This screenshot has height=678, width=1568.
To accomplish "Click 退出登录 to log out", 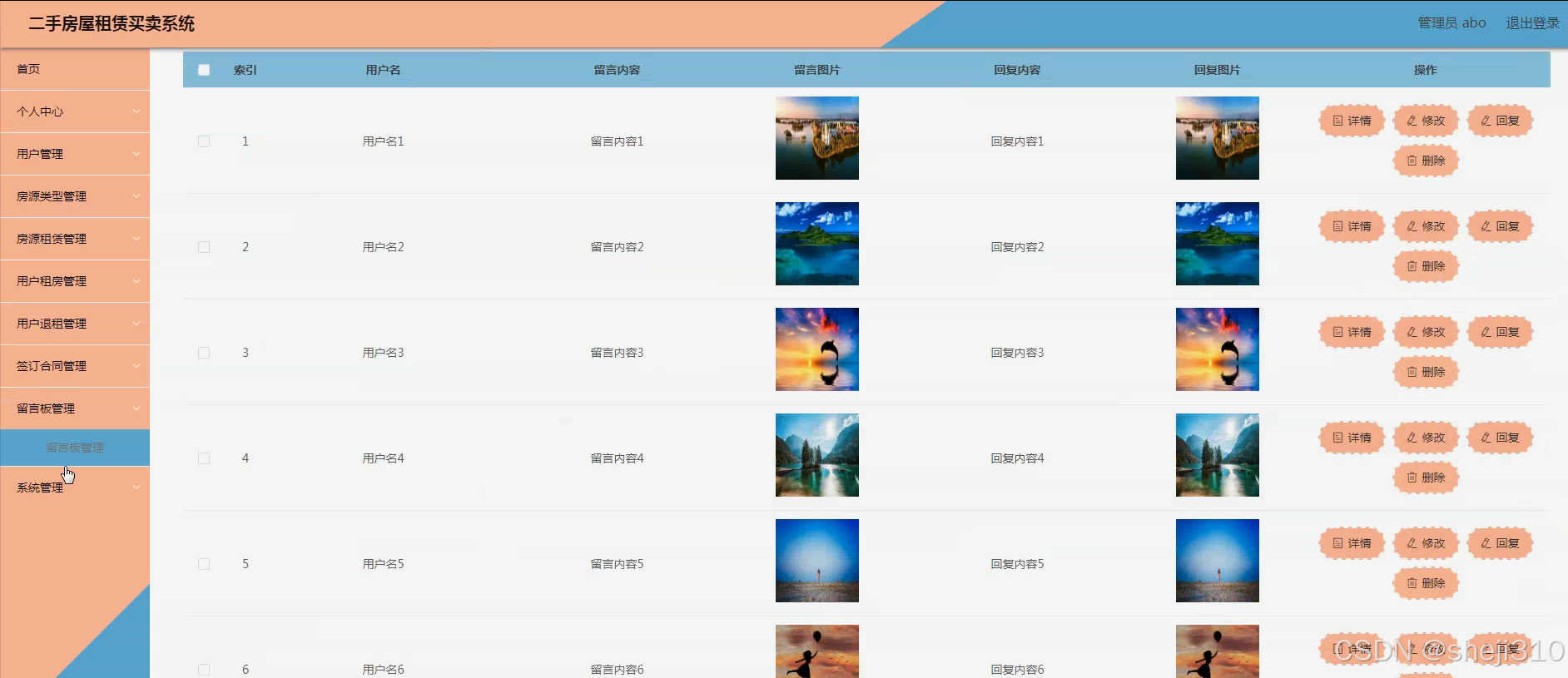I will pos(1532,23).
